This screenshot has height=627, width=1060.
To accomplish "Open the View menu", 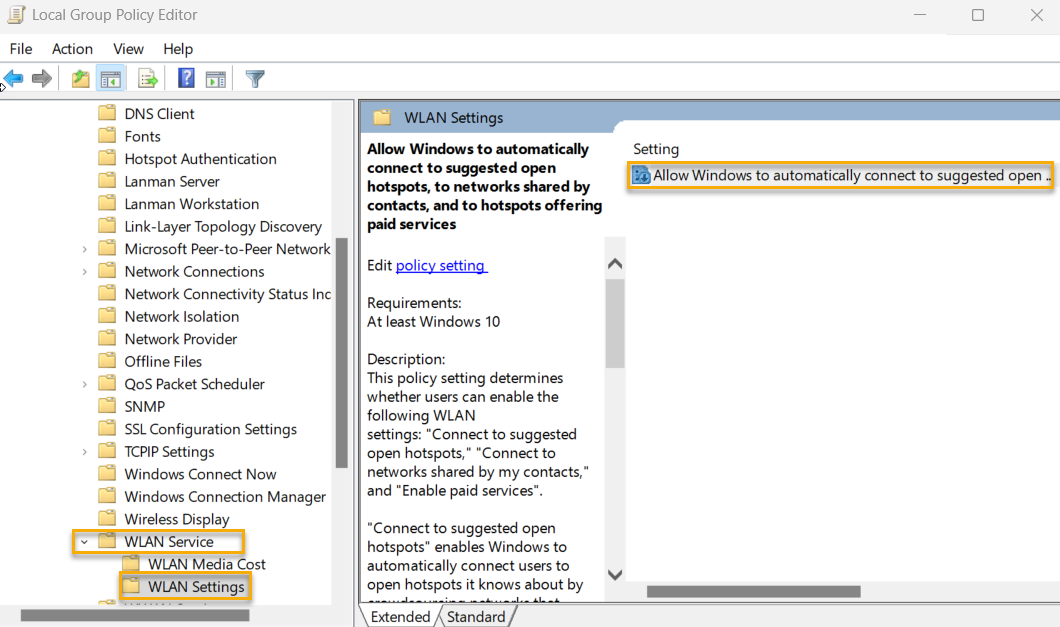I will tap(128, 48).
